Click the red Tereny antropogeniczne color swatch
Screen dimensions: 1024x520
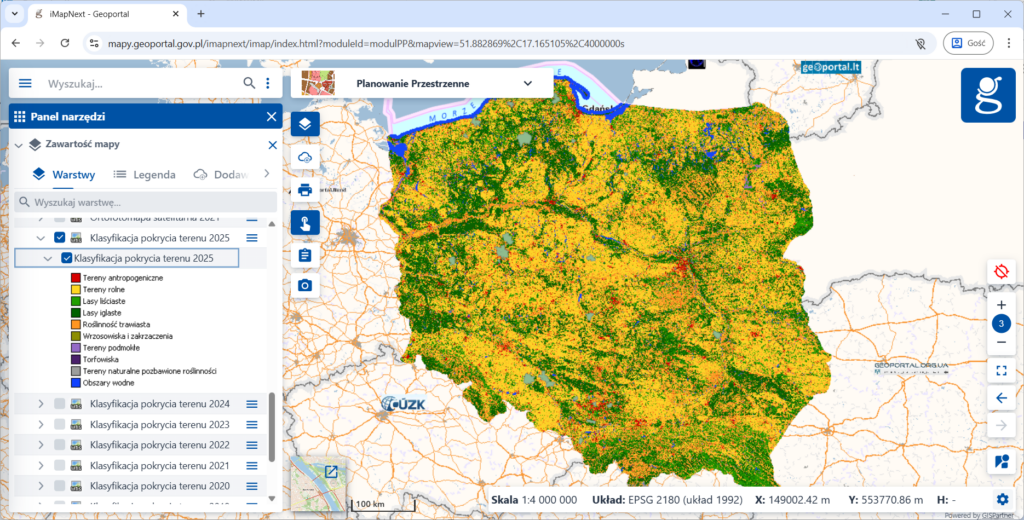tap(74, 277)
